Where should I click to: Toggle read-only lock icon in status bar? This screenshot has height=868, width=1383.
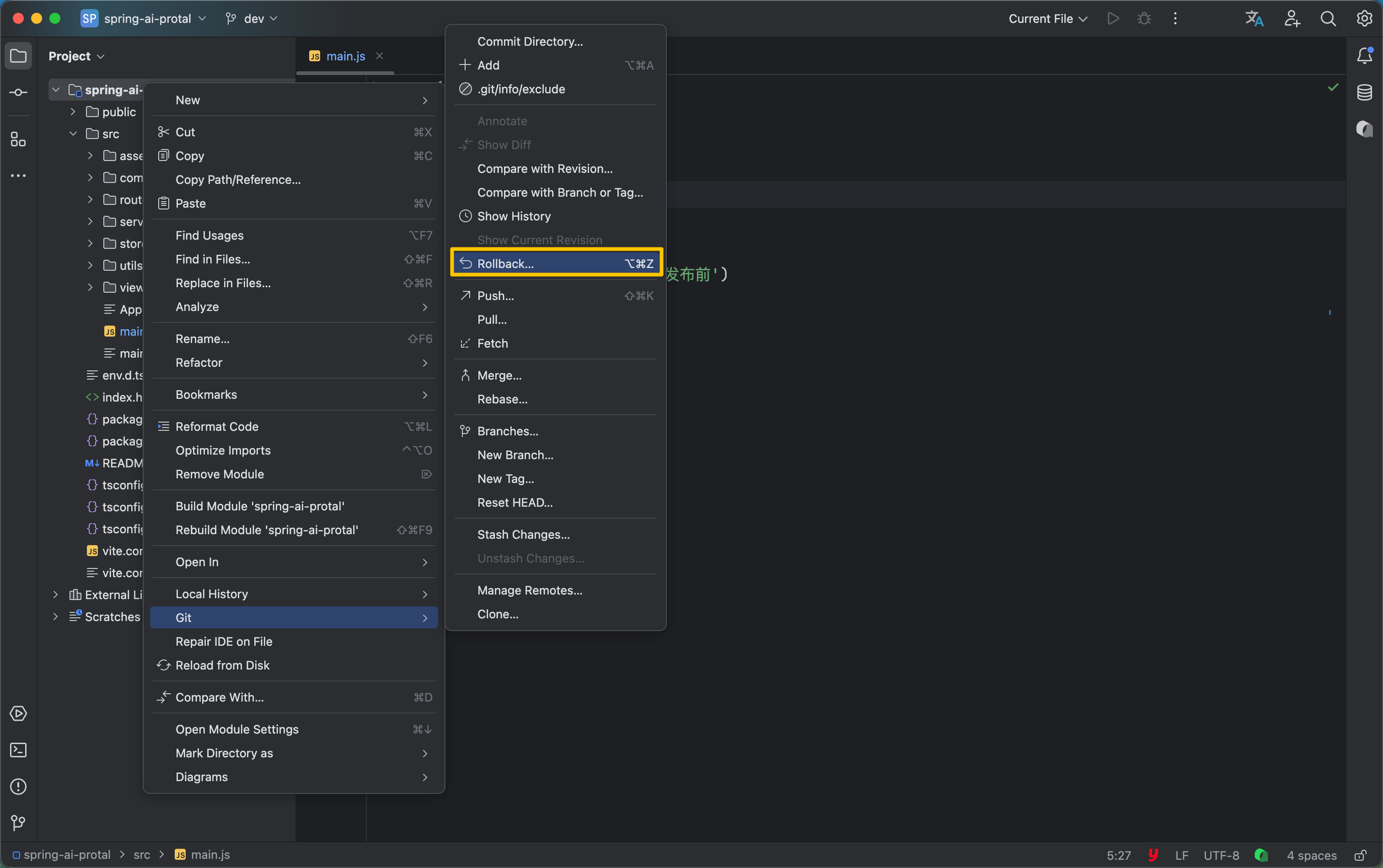click(1360, 855)
